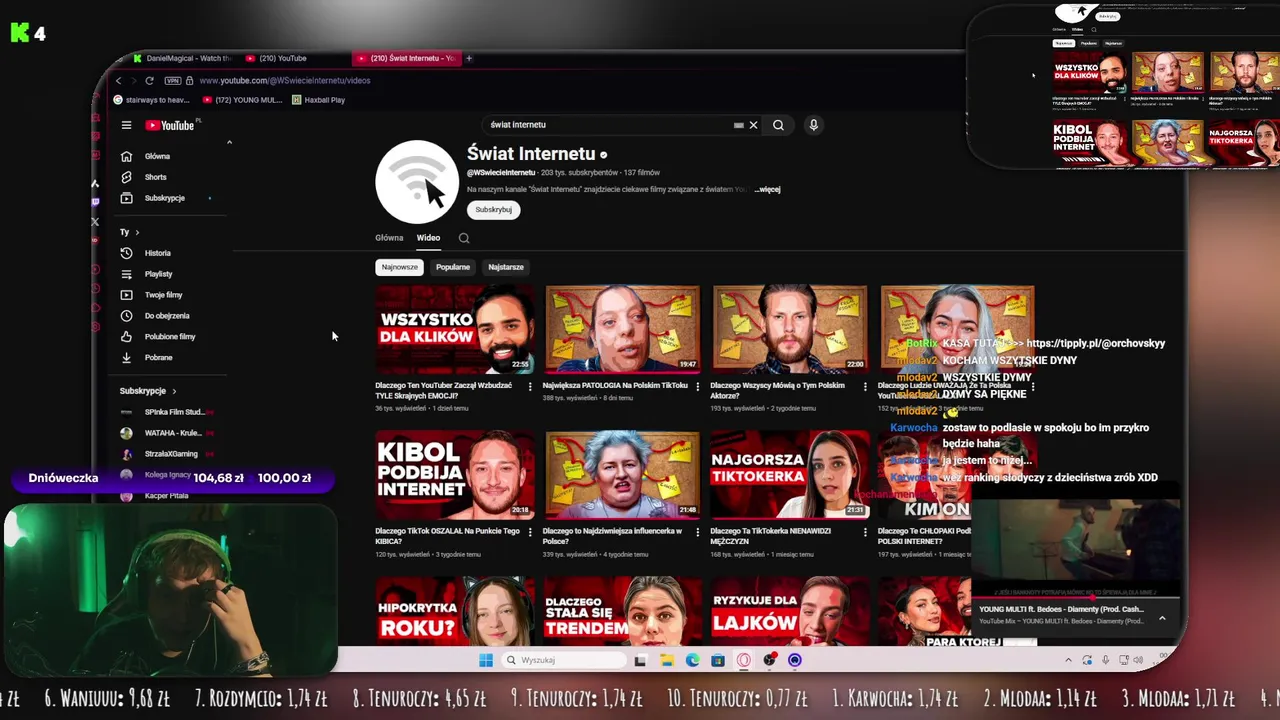Open options menu for Wszystko dla klików video
Viewport: 1280px width, 720px height.
530,386
